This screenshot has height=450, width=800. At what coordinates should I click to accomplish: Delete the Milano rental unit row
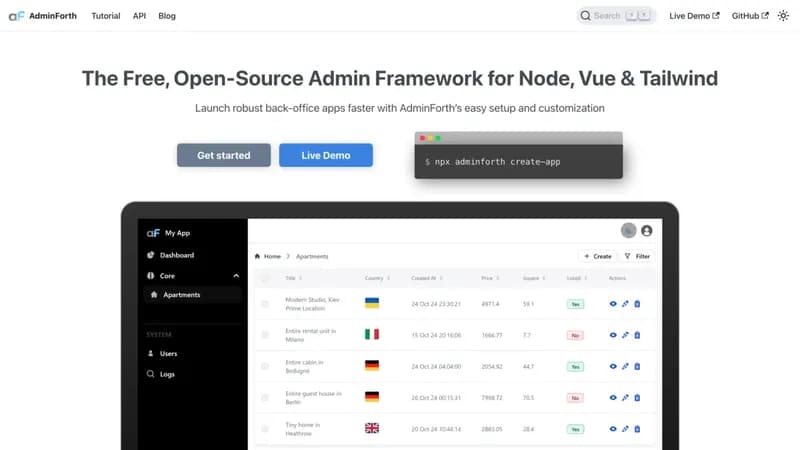637,335
